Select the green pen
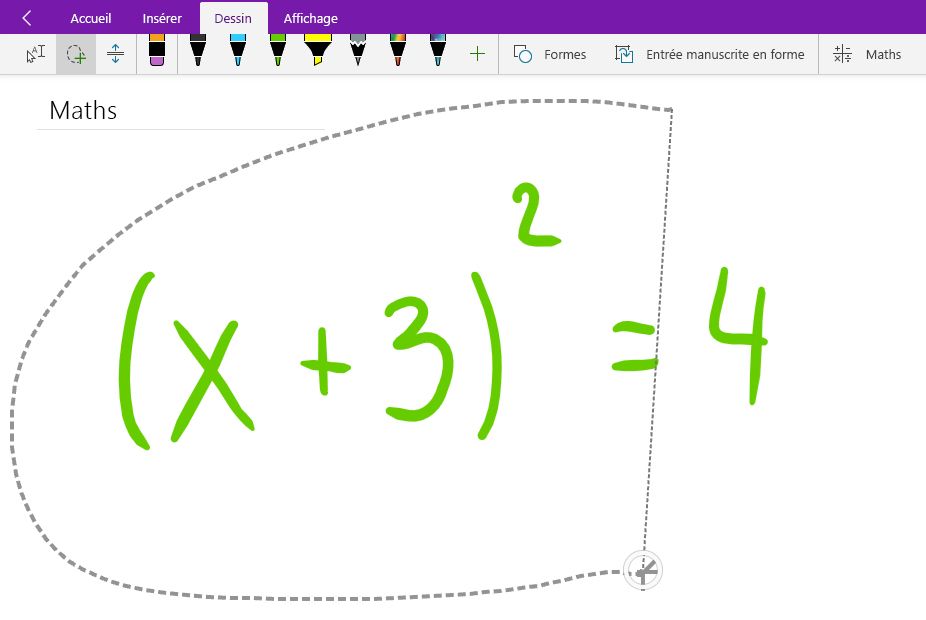Viewport: 926px width, 620px height. [x=278, y=51]
